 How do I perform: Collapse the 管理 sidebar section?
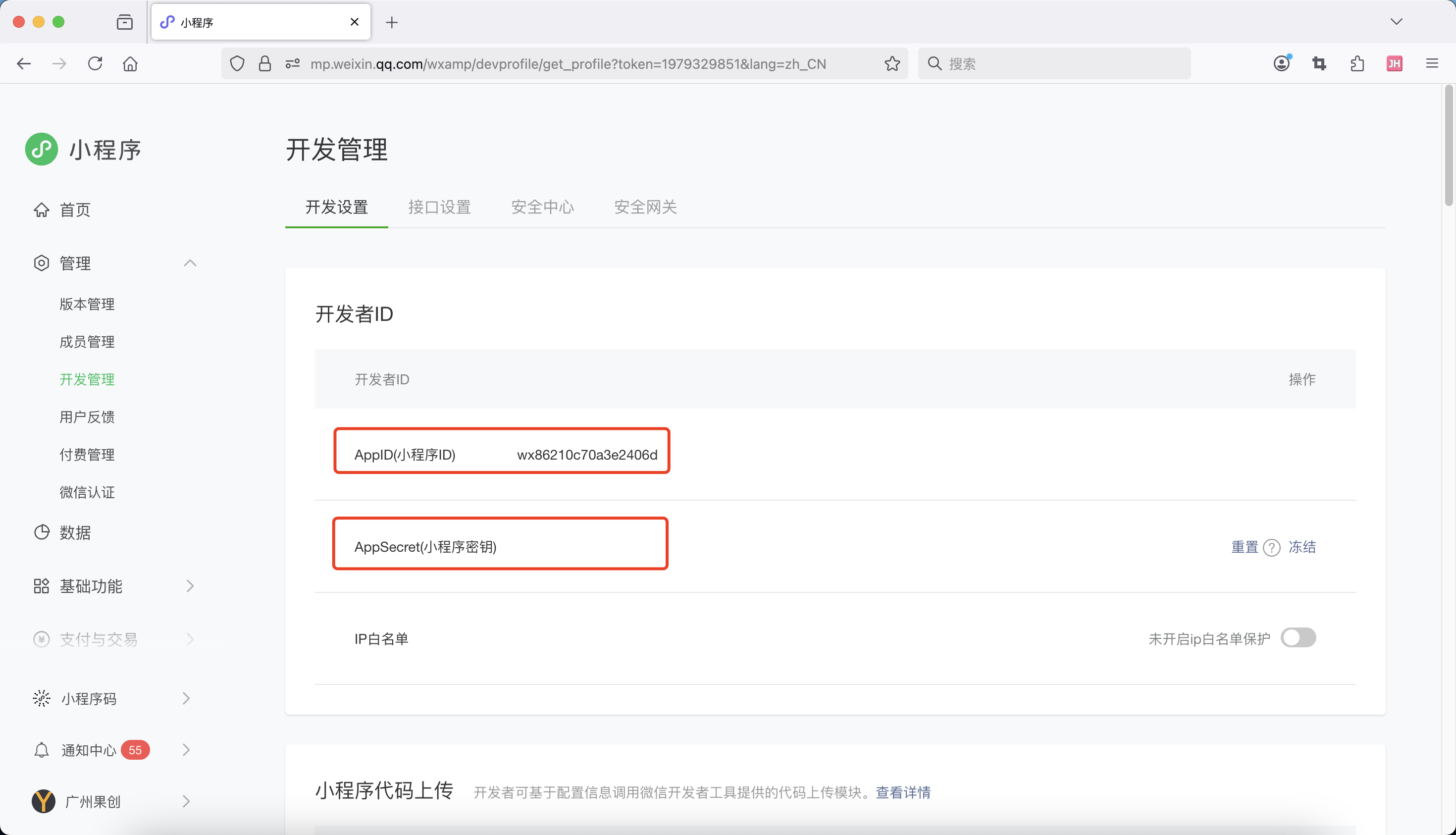[x=190, y=263]
